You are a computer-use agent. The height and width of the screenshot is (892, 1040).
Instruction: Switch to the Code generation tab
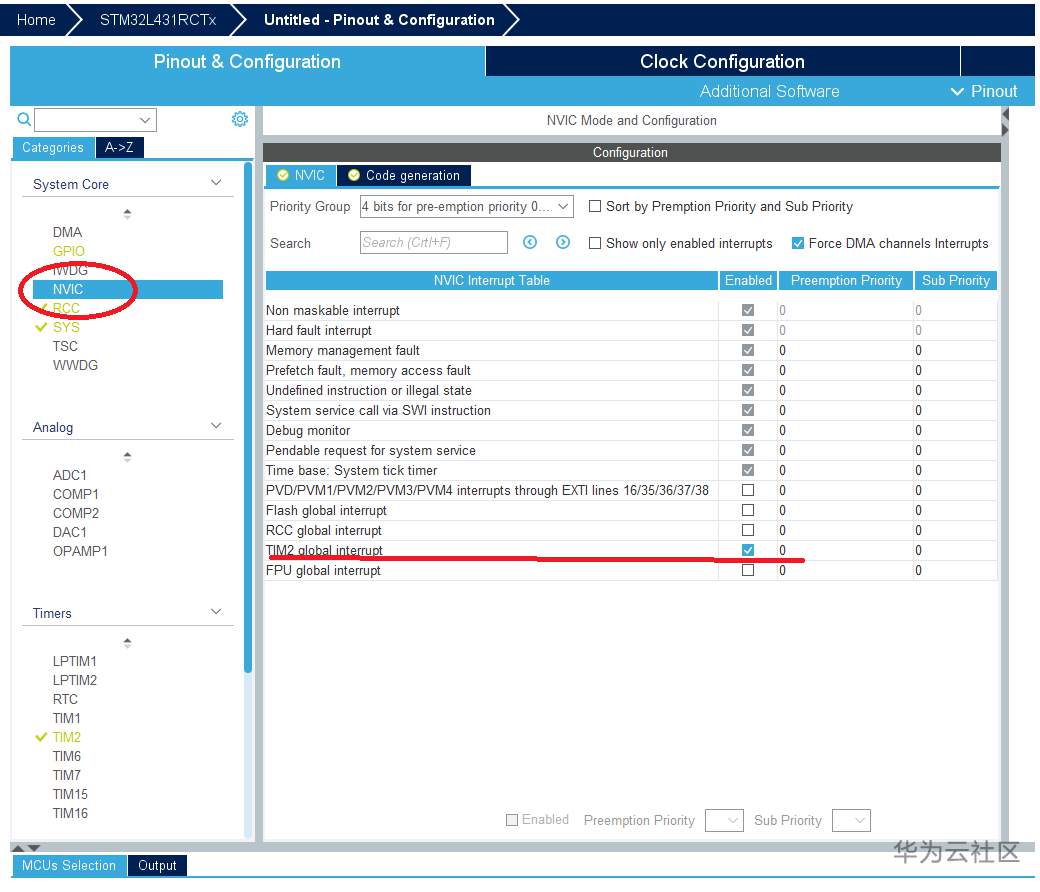(x=404, y=175)
